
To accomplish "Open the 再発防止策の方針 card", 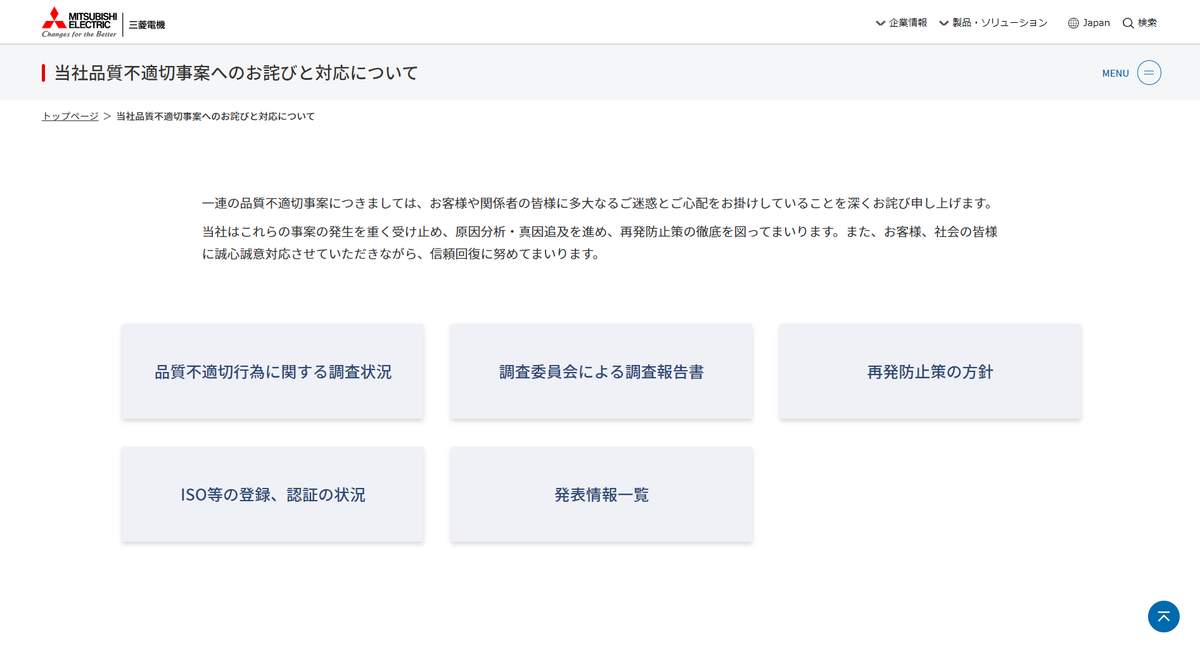I will point(928,370).
